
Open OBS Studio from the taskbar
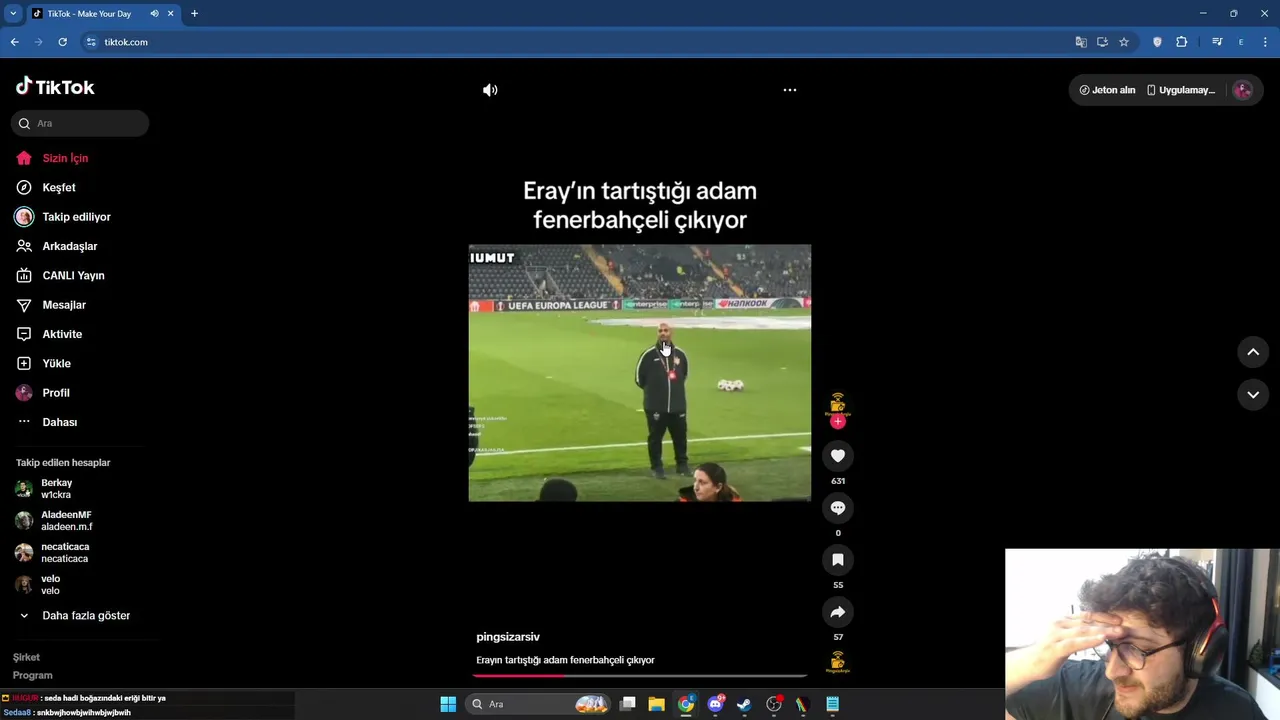774,704
